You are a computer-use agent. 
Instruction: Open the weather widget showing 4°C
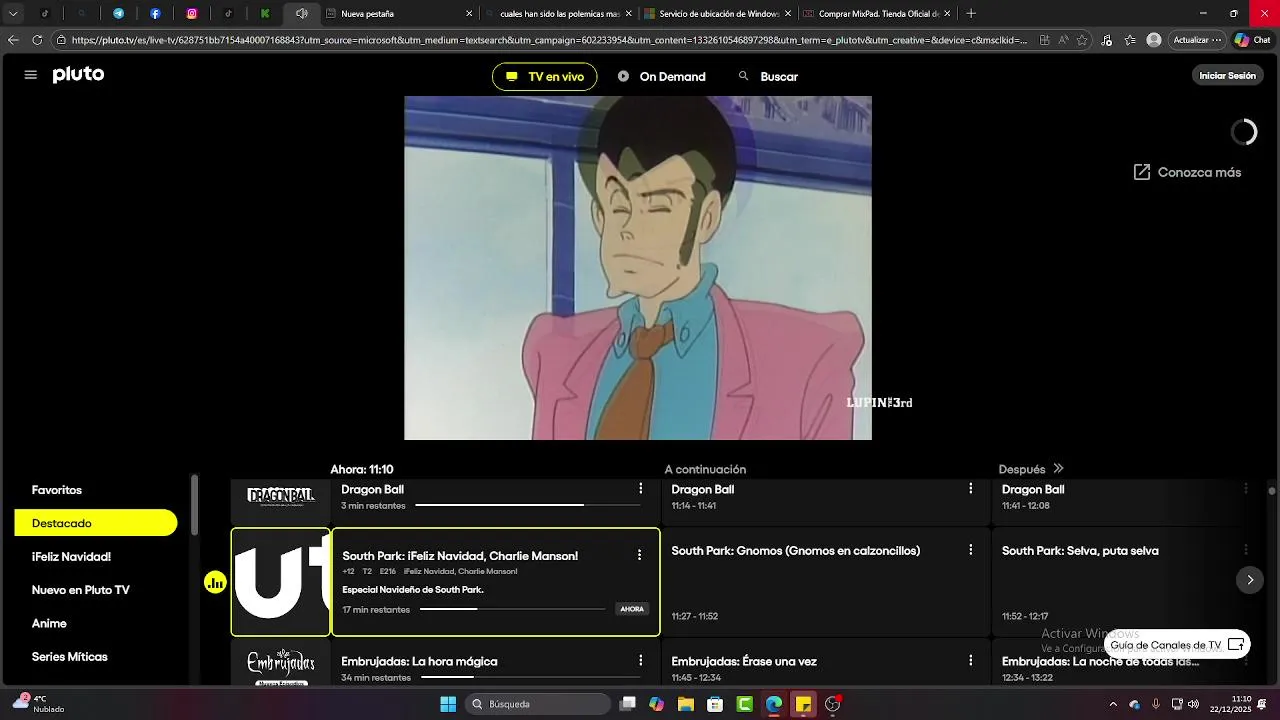[x=38, y=704]
